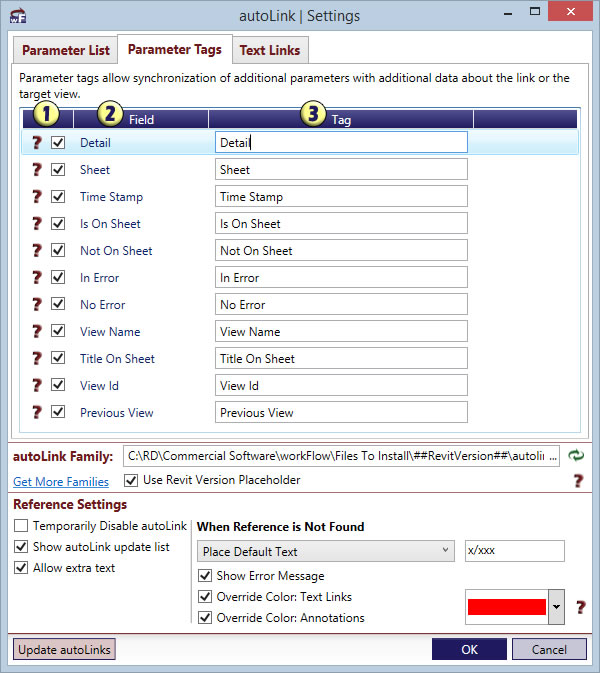Click the Not On Sheet tag field
600x673 pixels.
pos(341,251)
